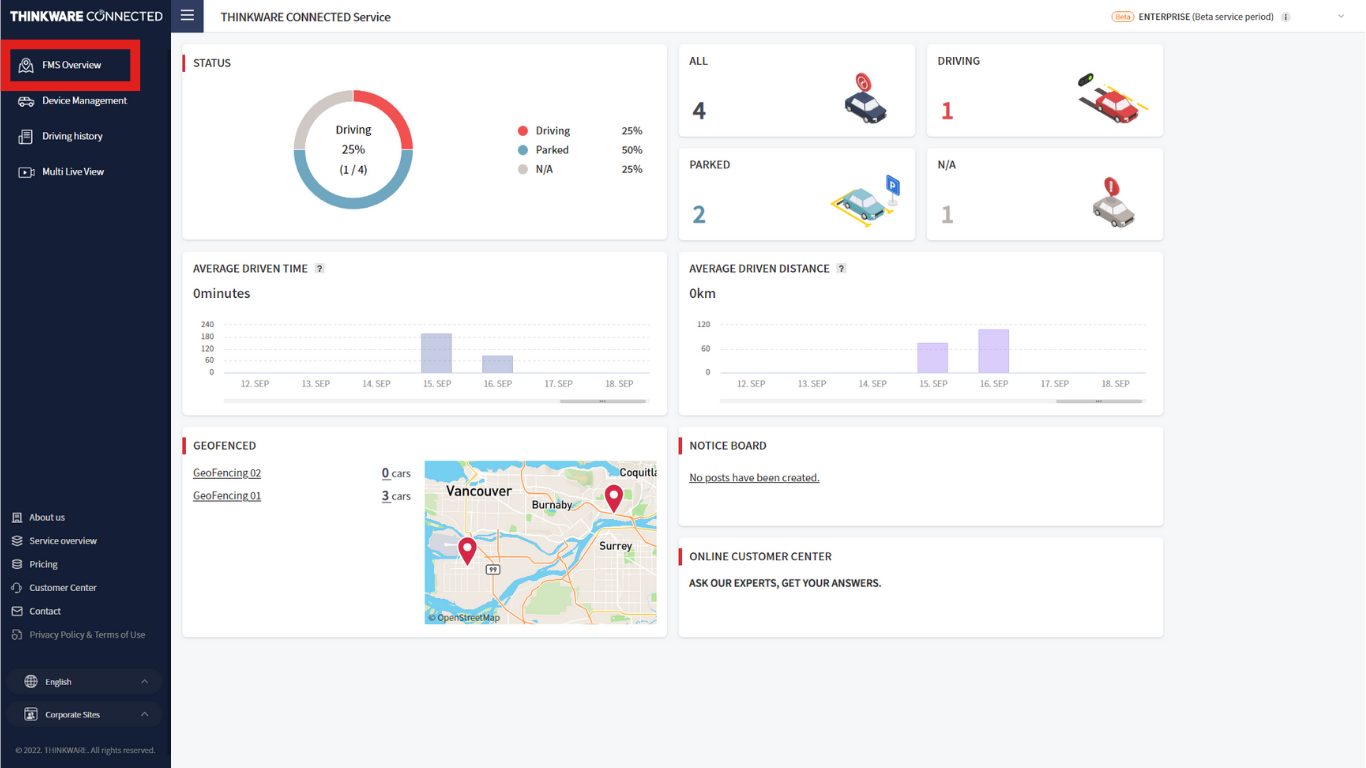Click the 0 cars count for GeoFencing 02
Screen dimensions: 1366x768
click(396, 474)
